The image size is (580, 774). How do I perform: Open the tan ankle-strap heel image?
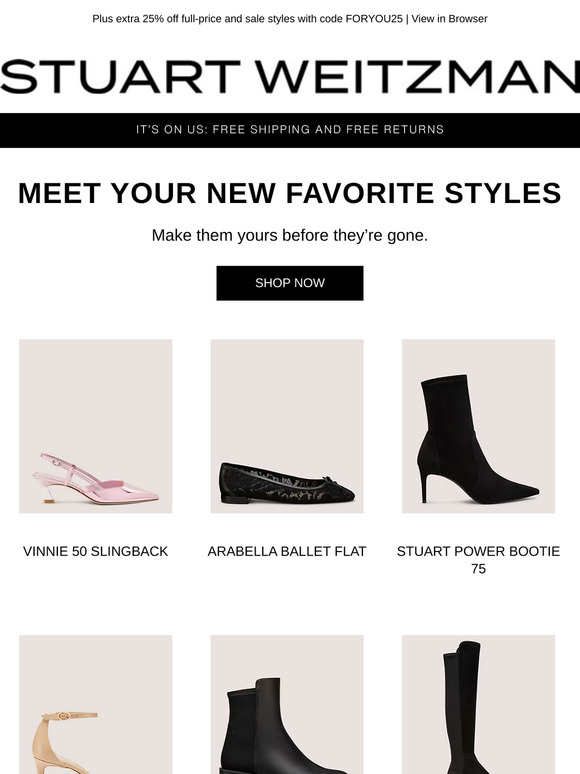[x=96, y=704]
